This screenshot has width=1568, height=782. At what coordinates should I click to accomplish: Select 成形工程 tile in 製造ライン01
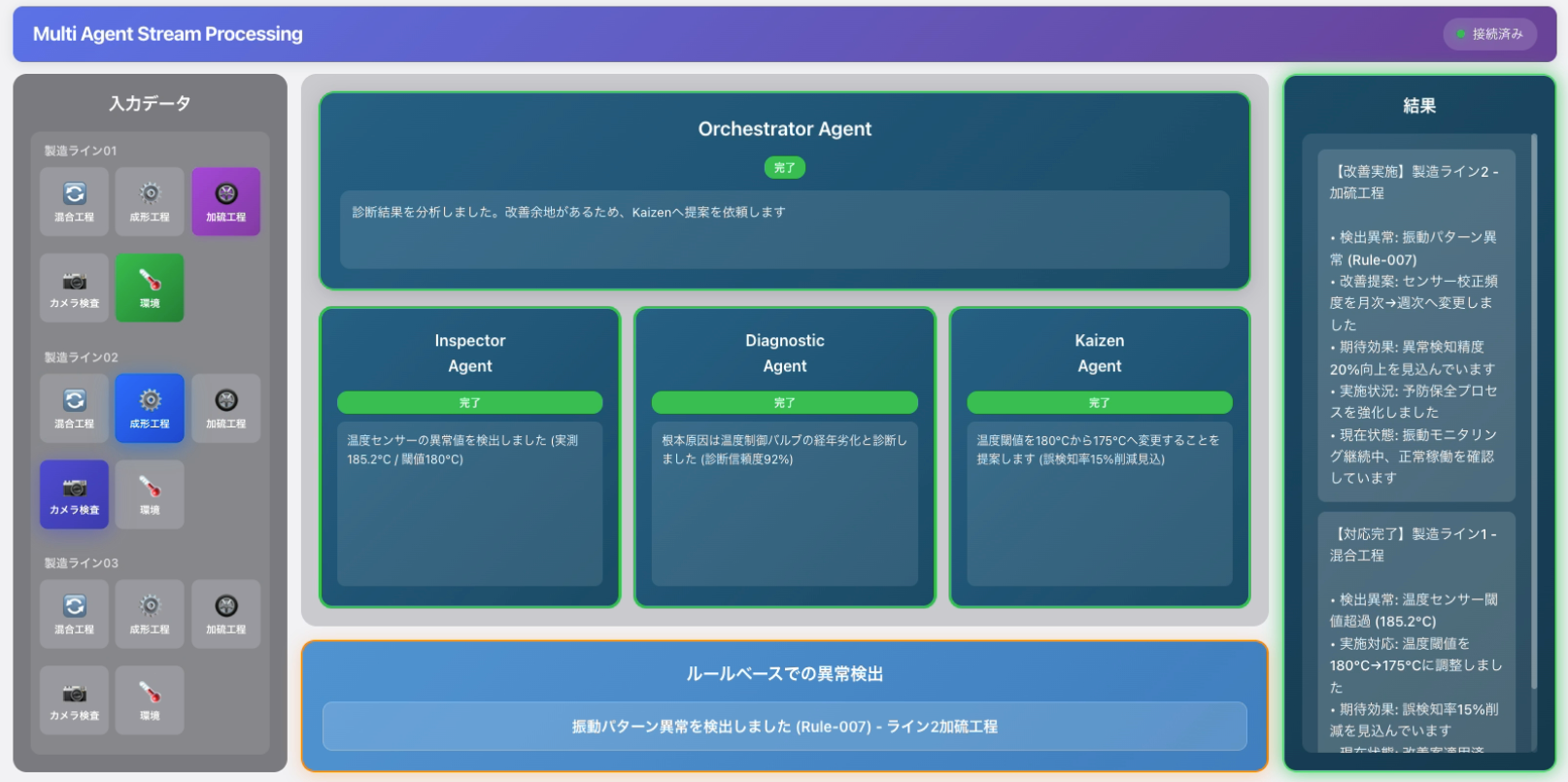(150, 201)
